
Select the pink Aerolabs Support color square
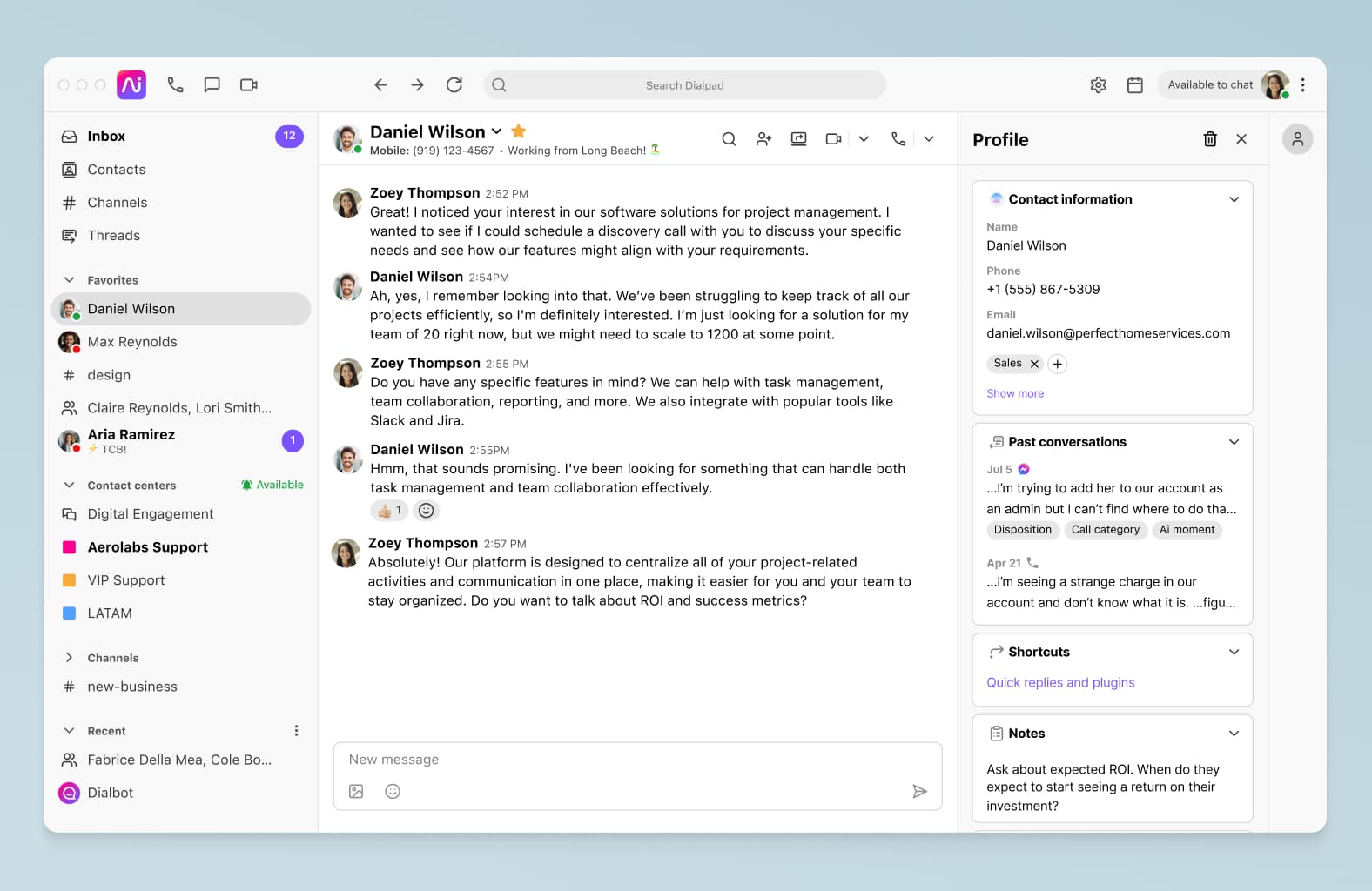click(70, 547)
